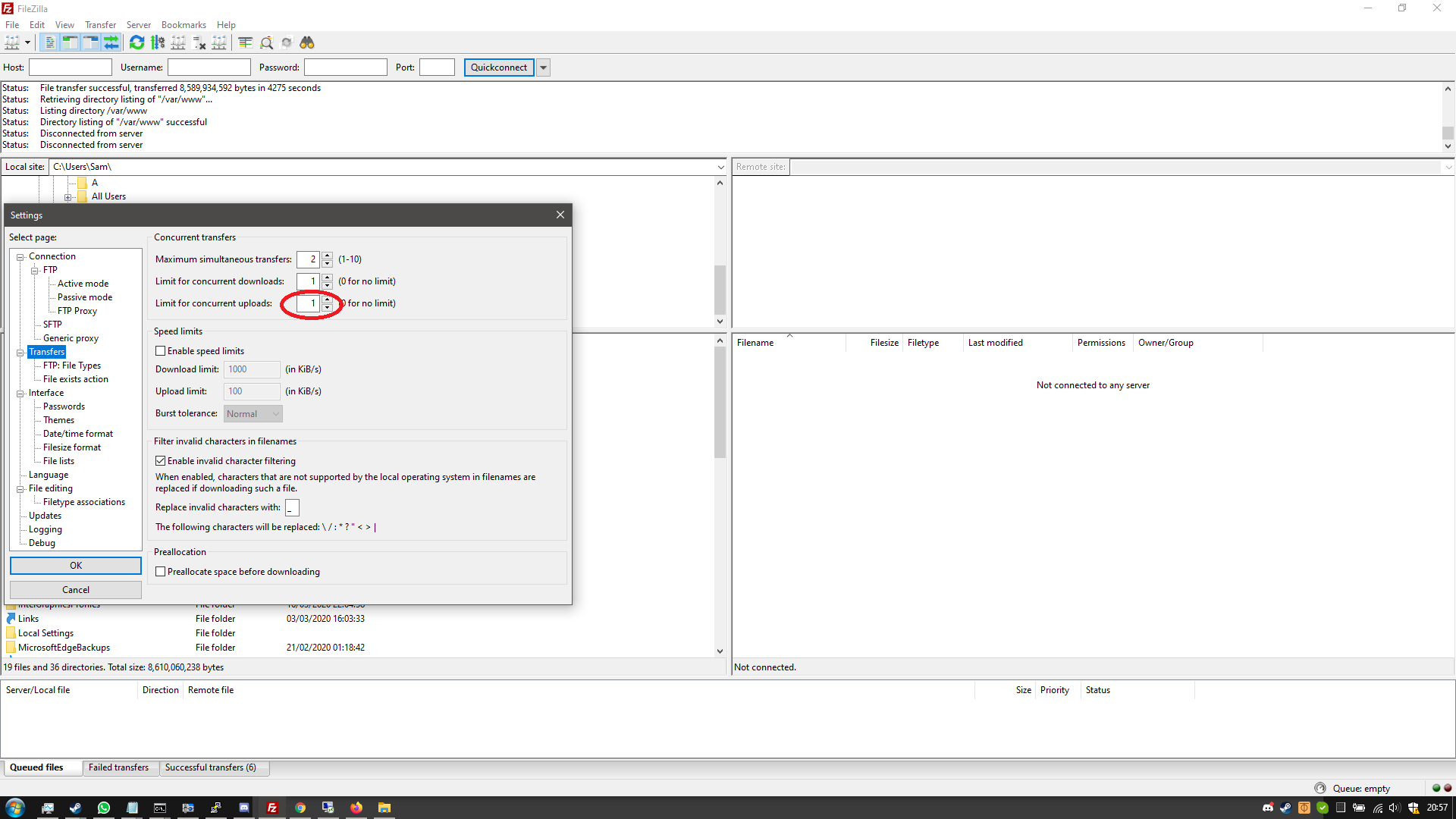1456x819 pixels.
Task: Click the disconnect from server icon
Action: 199,43
